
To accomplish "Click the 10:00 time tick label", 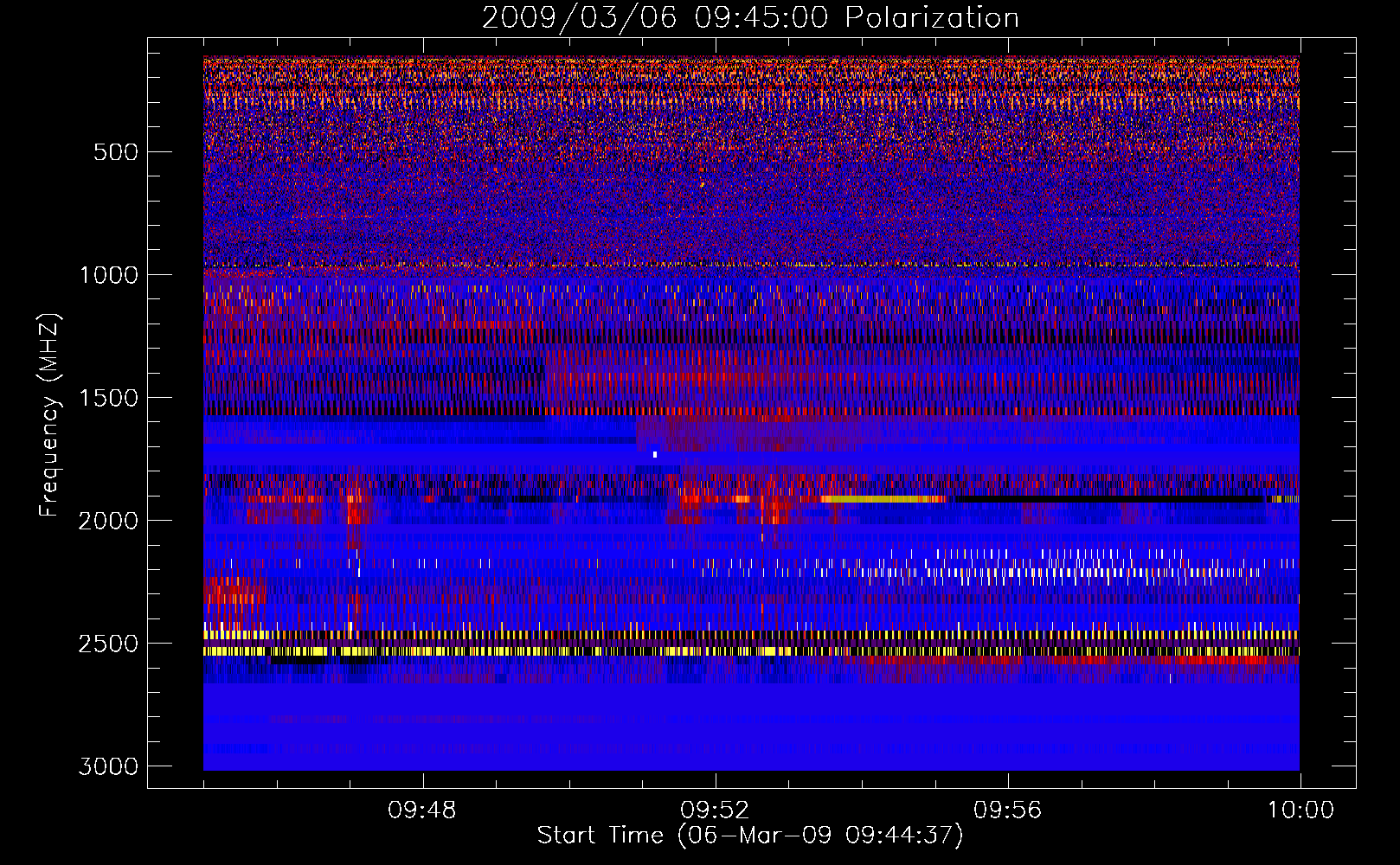I will 1300,811.
